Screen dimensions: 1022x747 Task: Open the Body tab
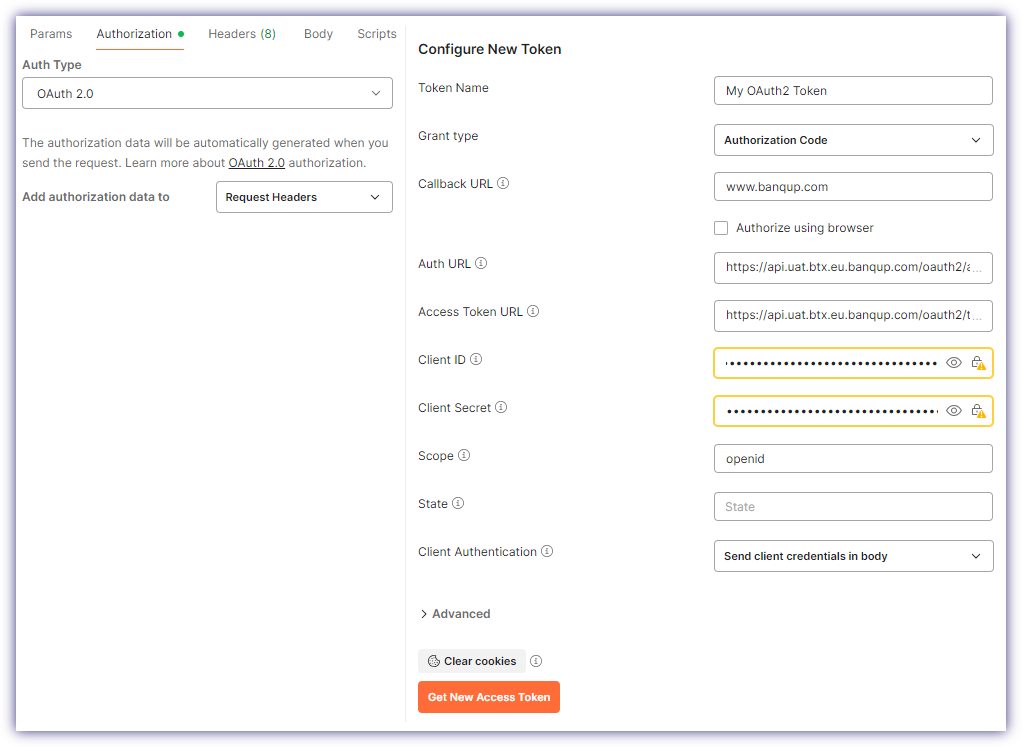[x=318, y=33]
